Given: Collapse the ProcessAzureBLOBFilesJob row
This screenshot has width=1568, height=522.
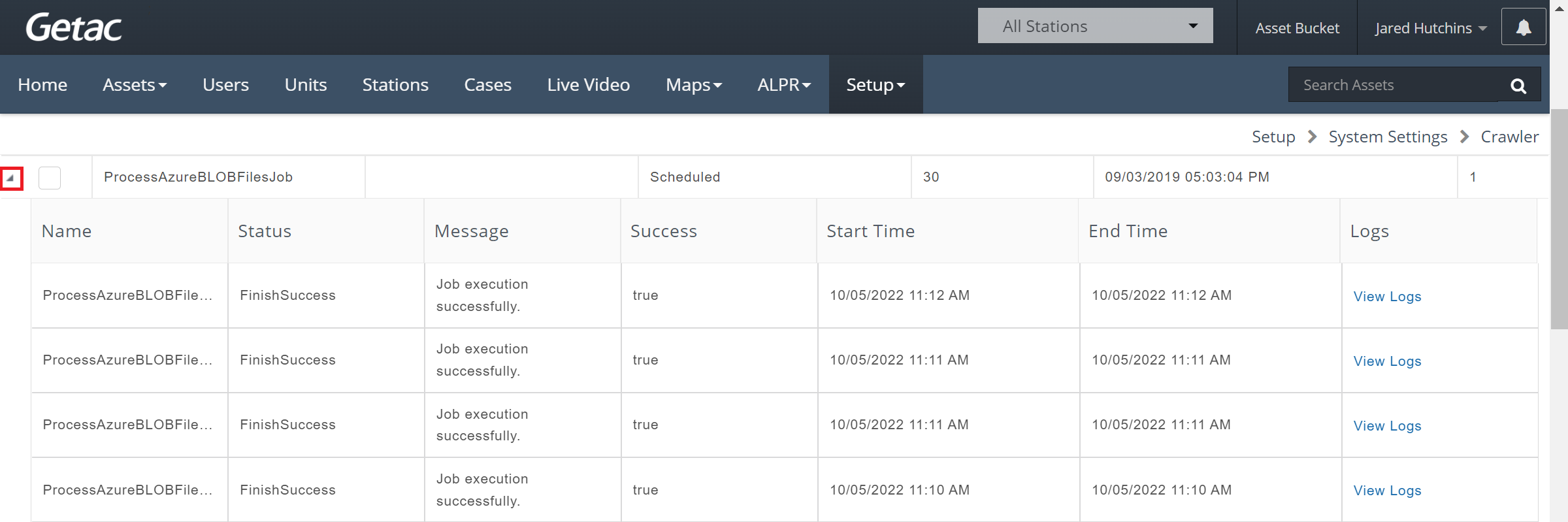Looking at the screenshot, I should (x=11, y=178).
